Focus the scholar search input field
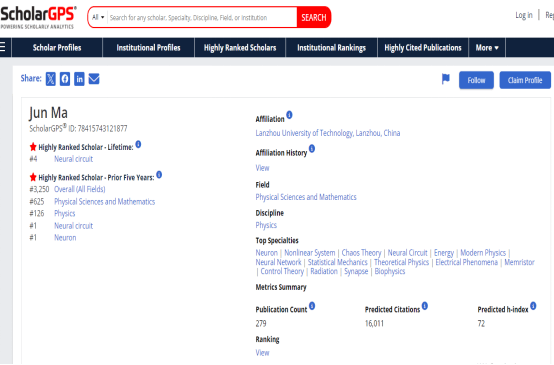The image size is (554, 365). [x=202, y=17]
